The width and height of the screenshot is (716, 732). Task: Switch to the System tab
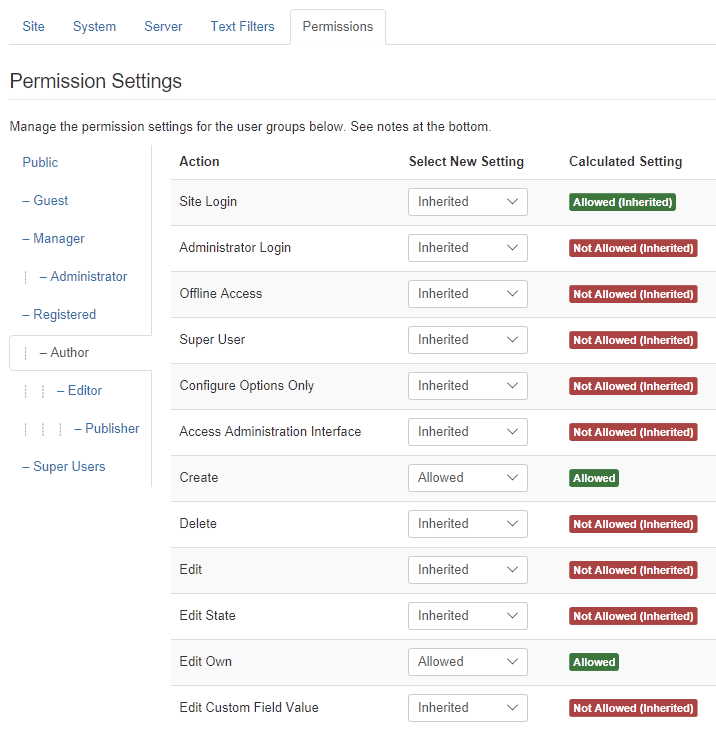(94, 27)
